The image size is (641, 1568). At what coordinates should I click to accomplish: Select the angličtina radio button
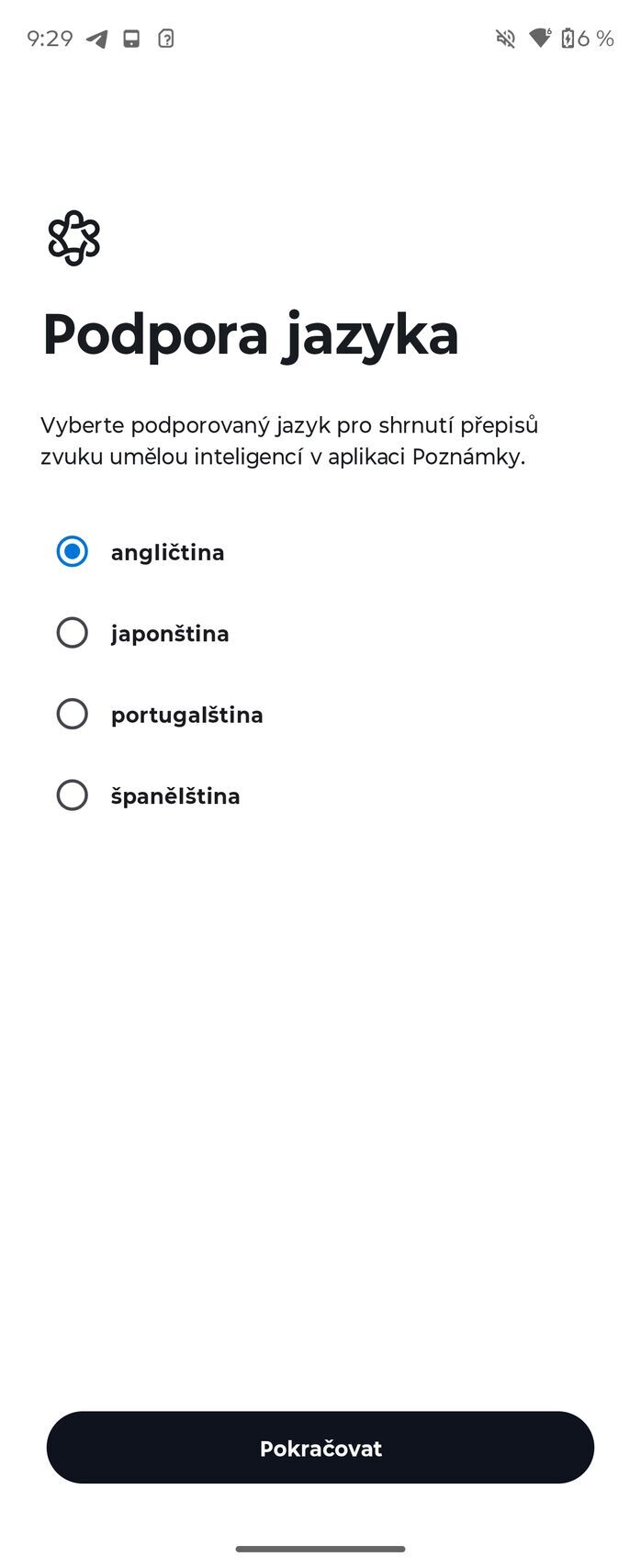pyautogui.click(x=73, y=552)
